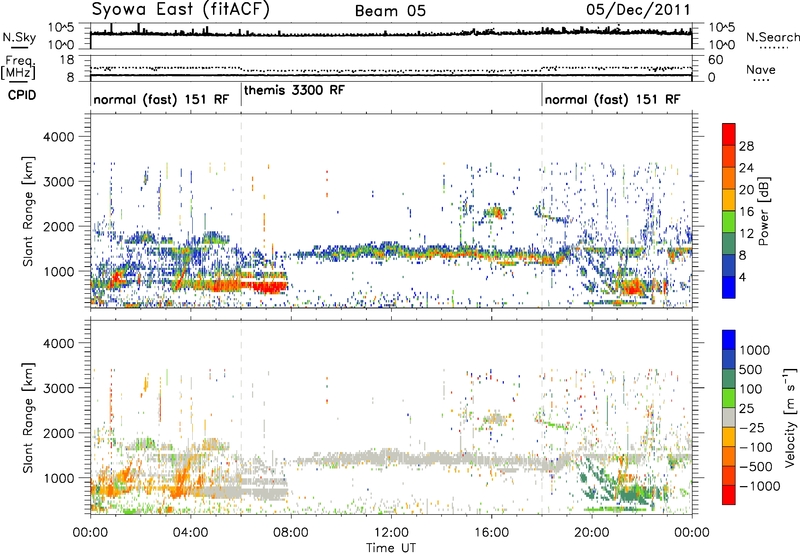This screenshot has width=800, height=554.
Task: Click the velocity colorbar label '500'
Action: pyautogui.click(x=751, y=369)
